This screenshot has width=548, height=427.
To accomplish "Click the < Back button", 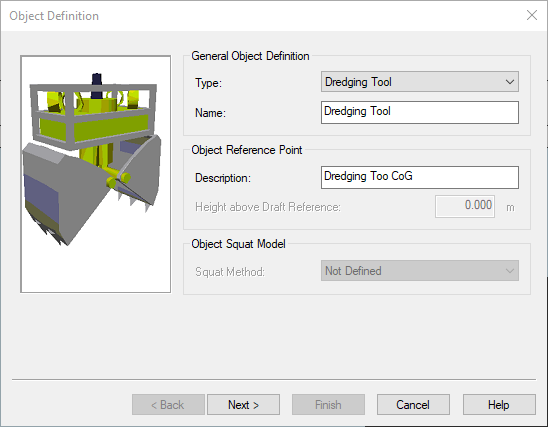I will pyautogui.click(x=168, y=405).
